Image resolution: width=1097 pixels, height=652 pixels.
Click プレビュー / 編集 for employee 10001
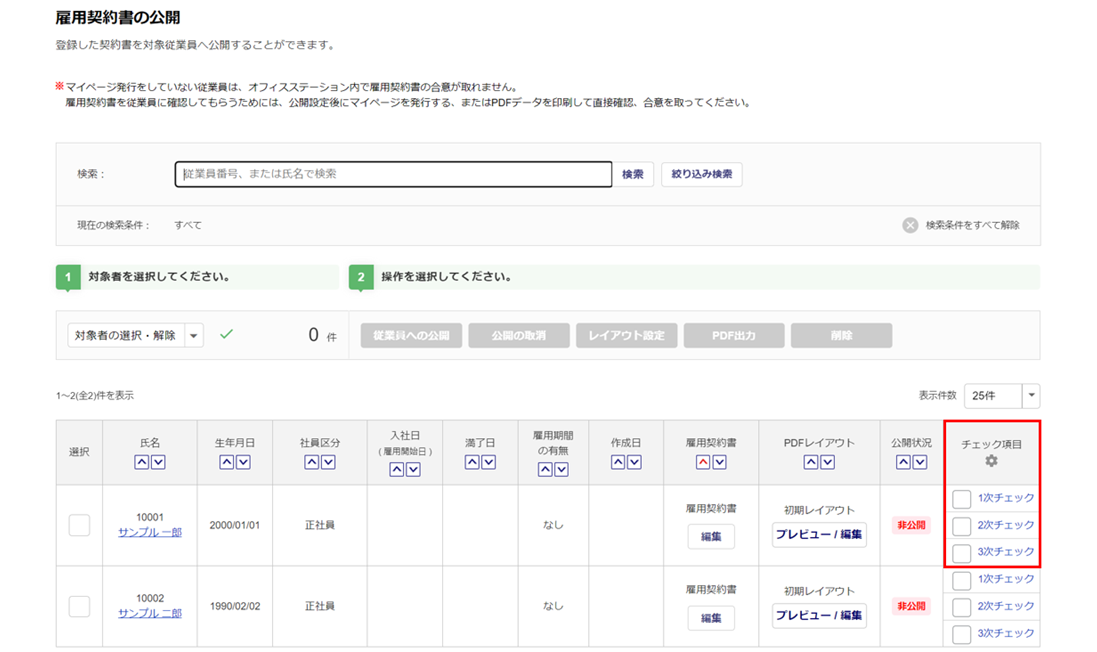[x=819, y=534]
